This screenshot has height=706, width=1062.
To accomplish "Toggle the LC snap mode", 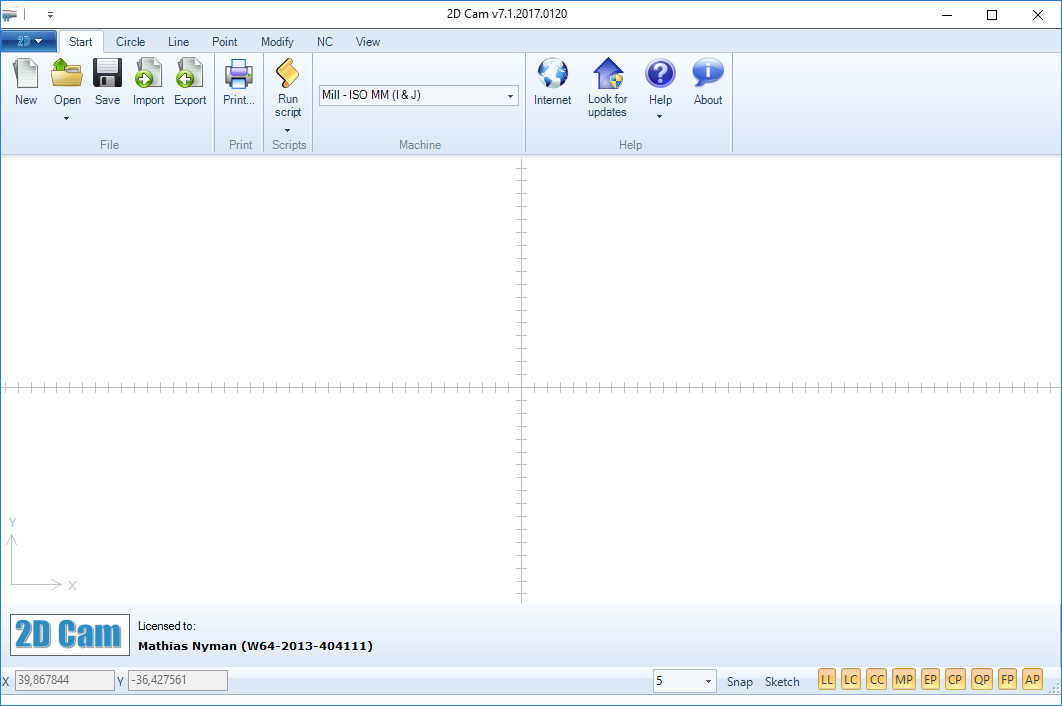I will pyautogui.click(x=851, y=680).
